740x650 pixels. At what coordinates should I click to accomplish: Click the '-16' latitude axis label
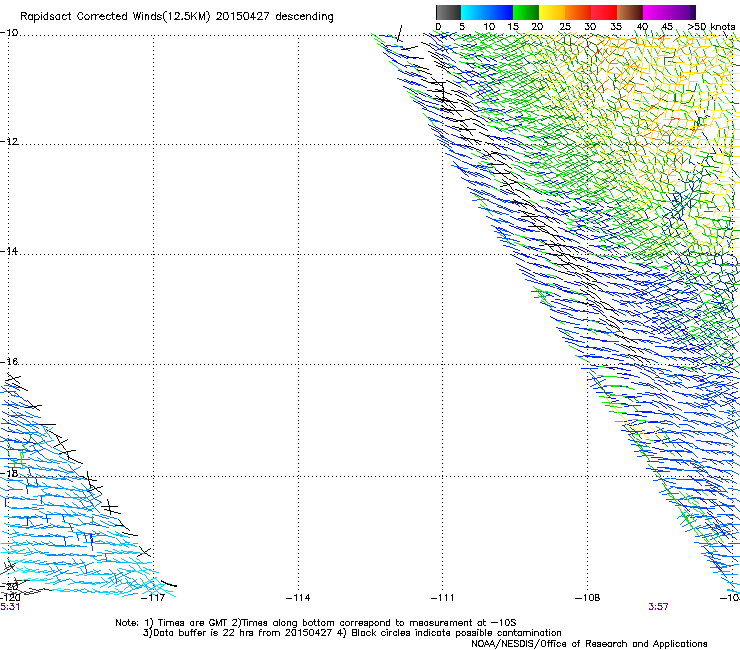coord(9,362)
